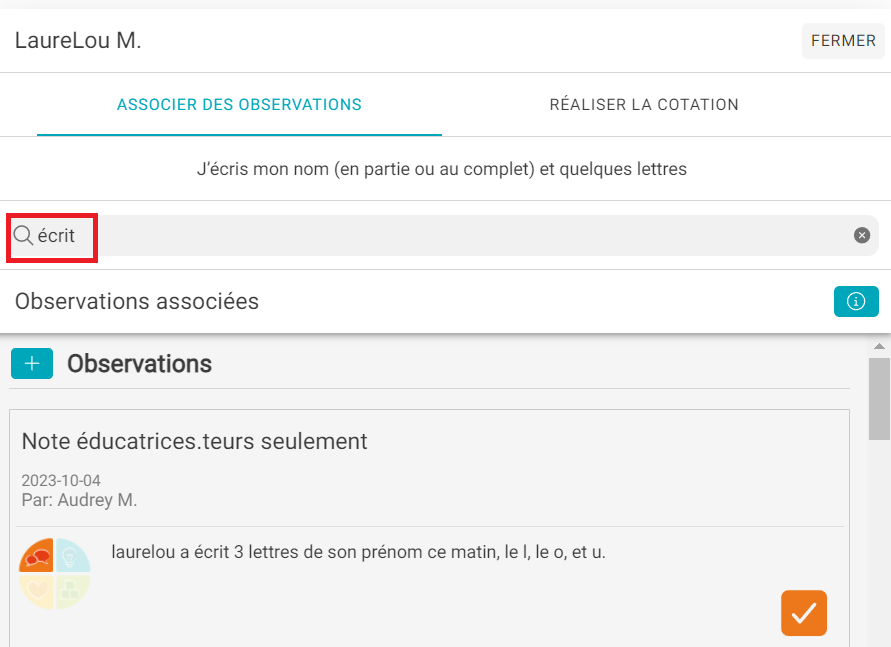
Task: Toggle the orange checkmark on the observation
Action: (803, 613)
